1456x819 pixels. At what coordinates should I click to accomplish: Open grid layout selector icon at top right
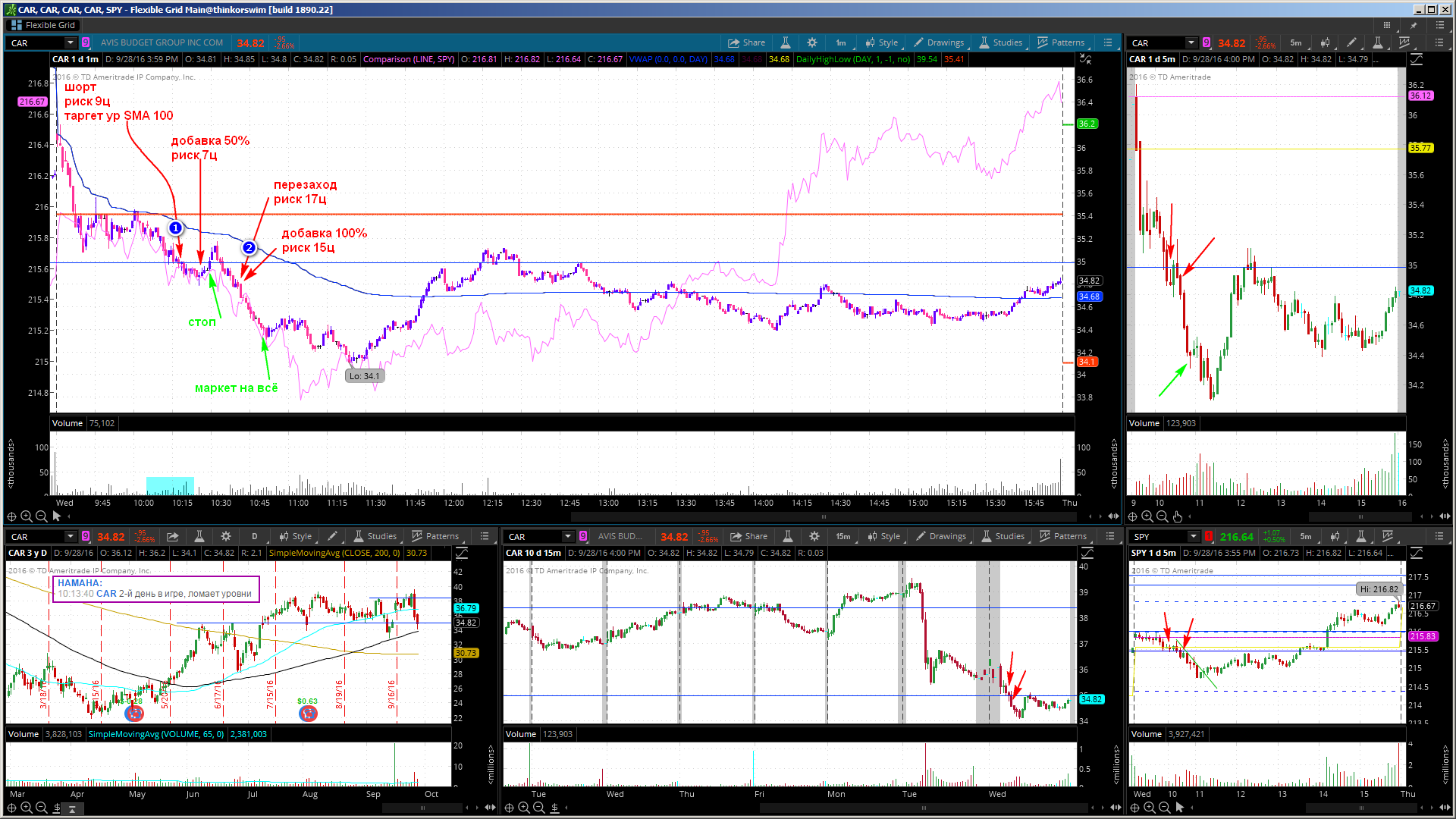point(1387,25)
